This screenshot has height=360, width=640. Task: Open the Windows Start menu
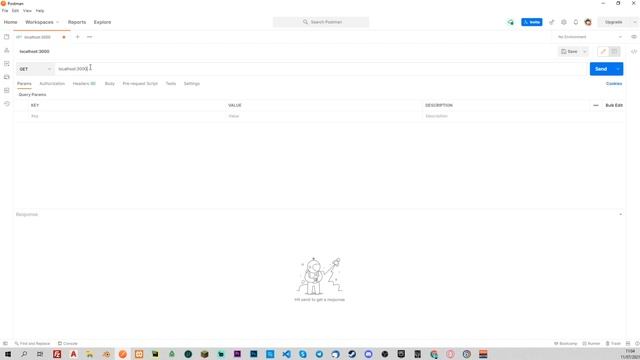[8, 354]
